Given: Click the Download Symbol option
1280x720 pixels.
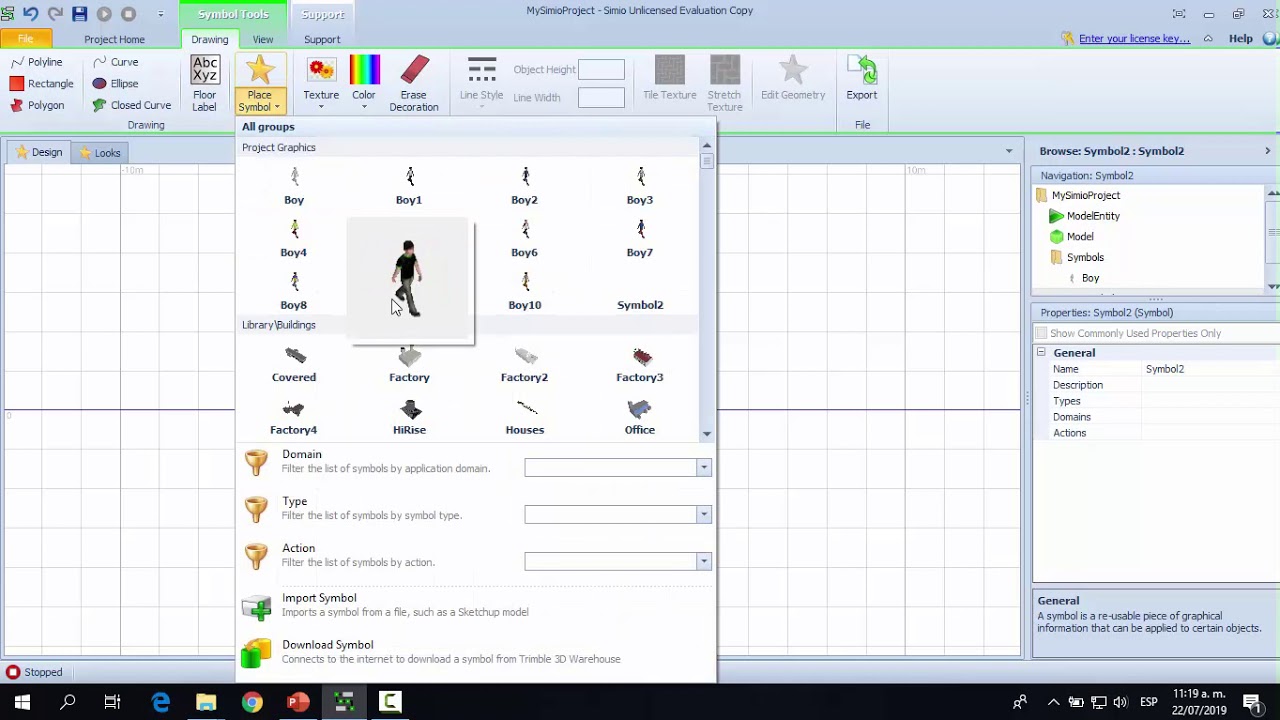Looking at the screenshot, I should 477,652.
